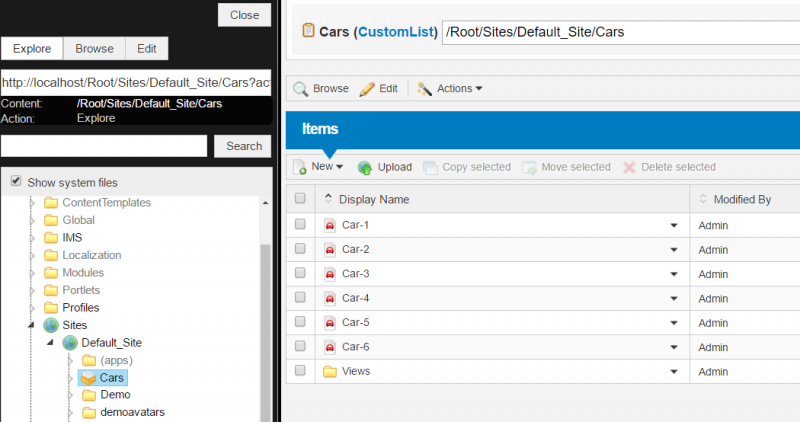The image size is (800, 422).
Task: Collapse the Default_Site tree node
Action: [x=51, y=343]
